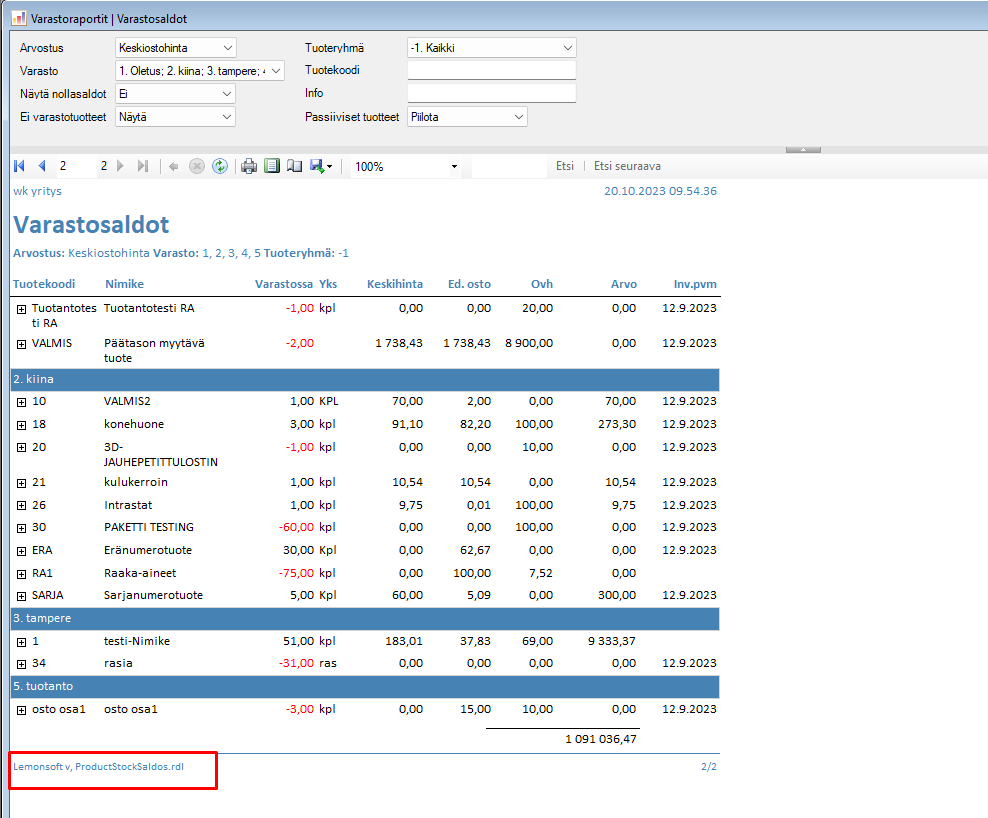Open the Varasto warehouse dropdown
The image size is (988, 818).
(x=276, y=71)
